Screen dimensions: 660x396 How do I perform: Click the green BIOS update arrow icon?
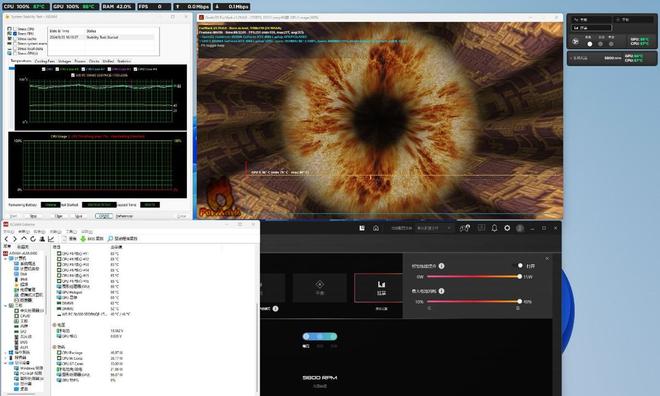tap(83, 239)
